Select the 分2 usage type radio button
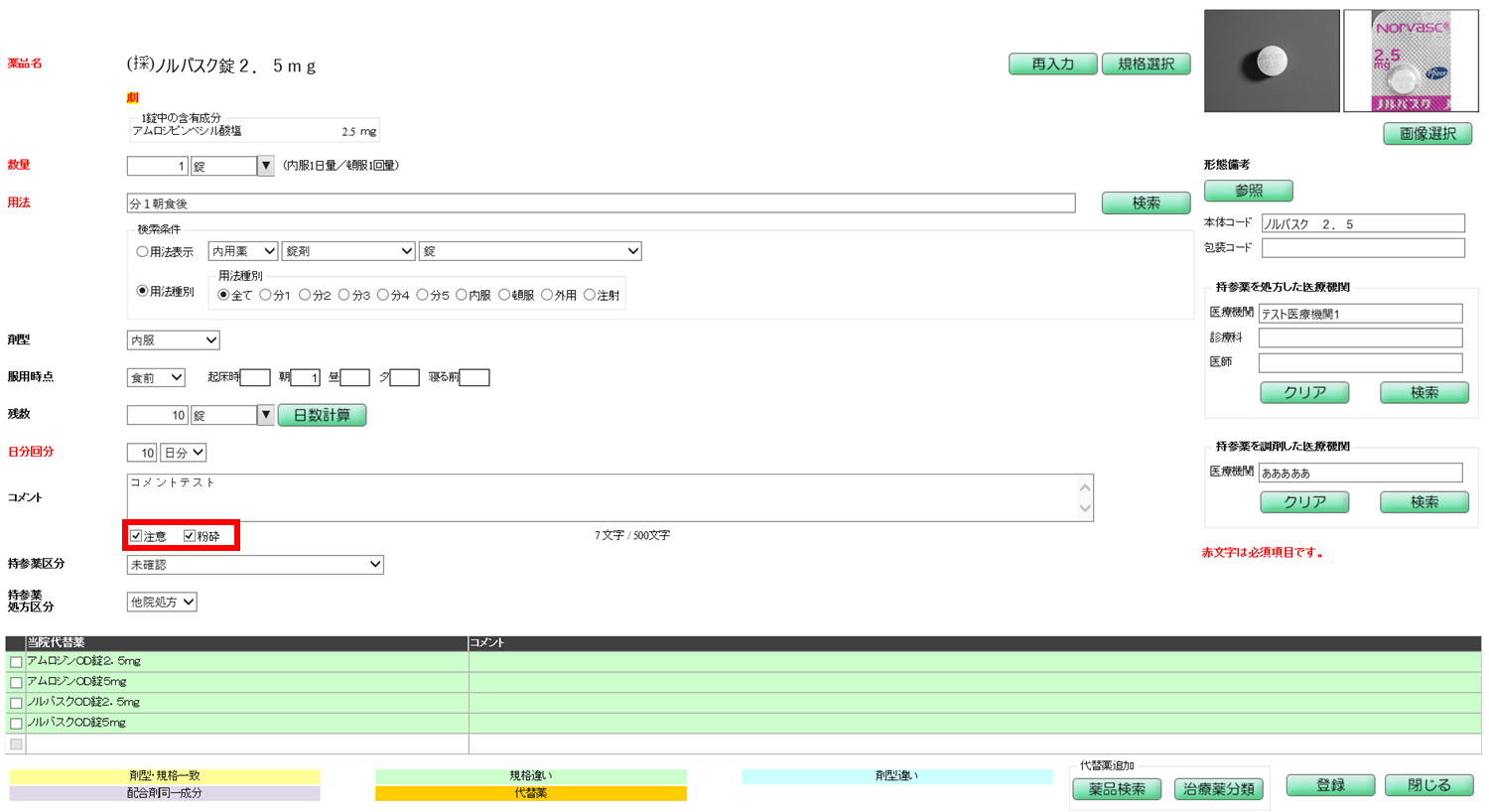This screenshot has height=812, width=1489. 305,295
